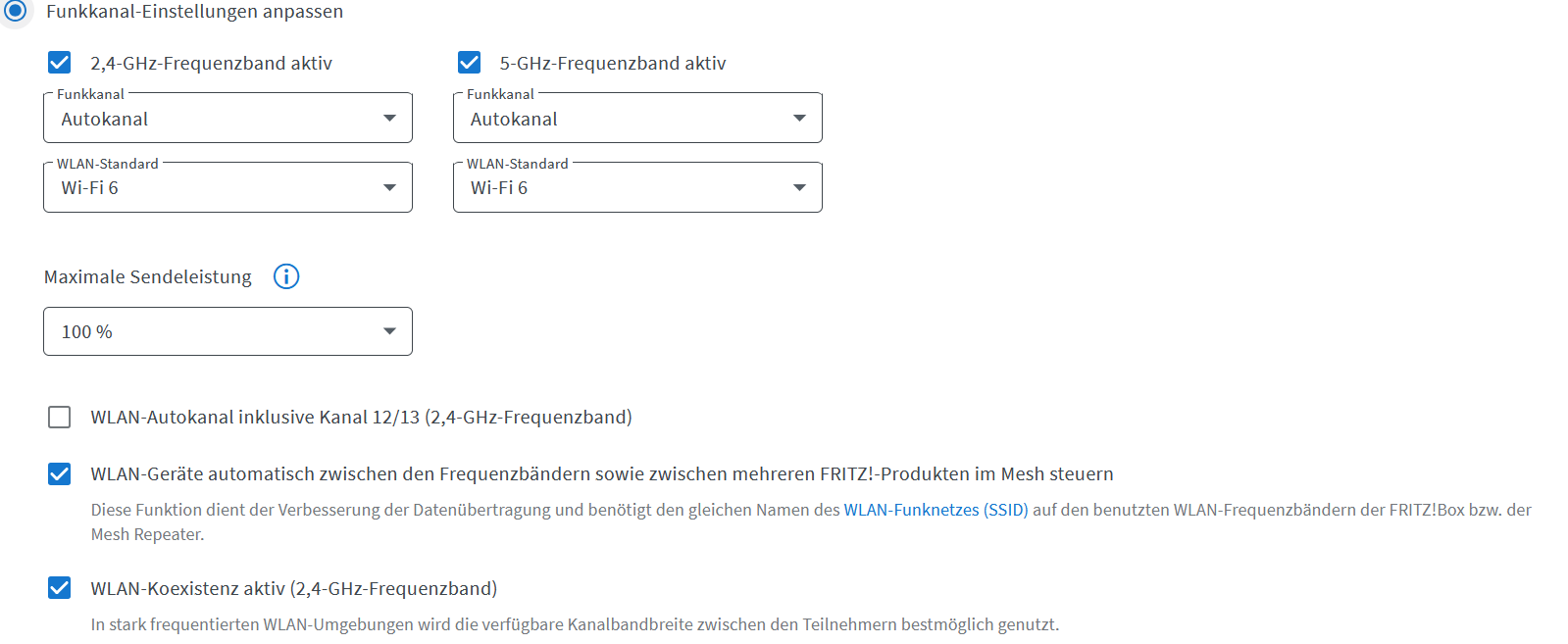Click the Funkkanal-Einstellungen anpassen label text
The width and height of the screenshot is (1568, 644).
coord(194,12)
